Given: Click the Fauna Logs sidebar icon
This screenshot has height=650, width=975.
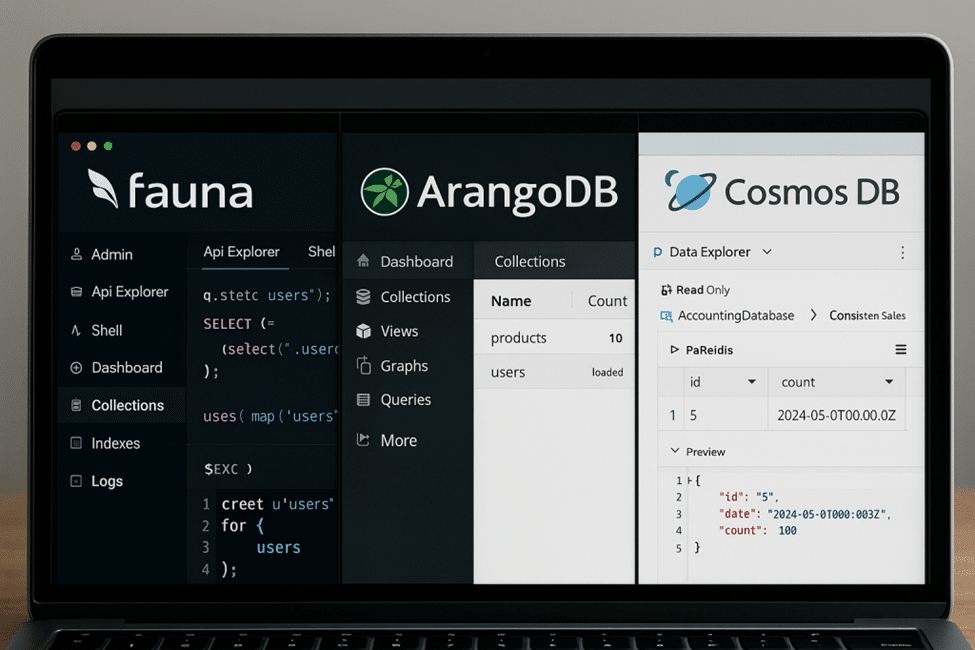Looking at the screenshot, I should 76,481.
